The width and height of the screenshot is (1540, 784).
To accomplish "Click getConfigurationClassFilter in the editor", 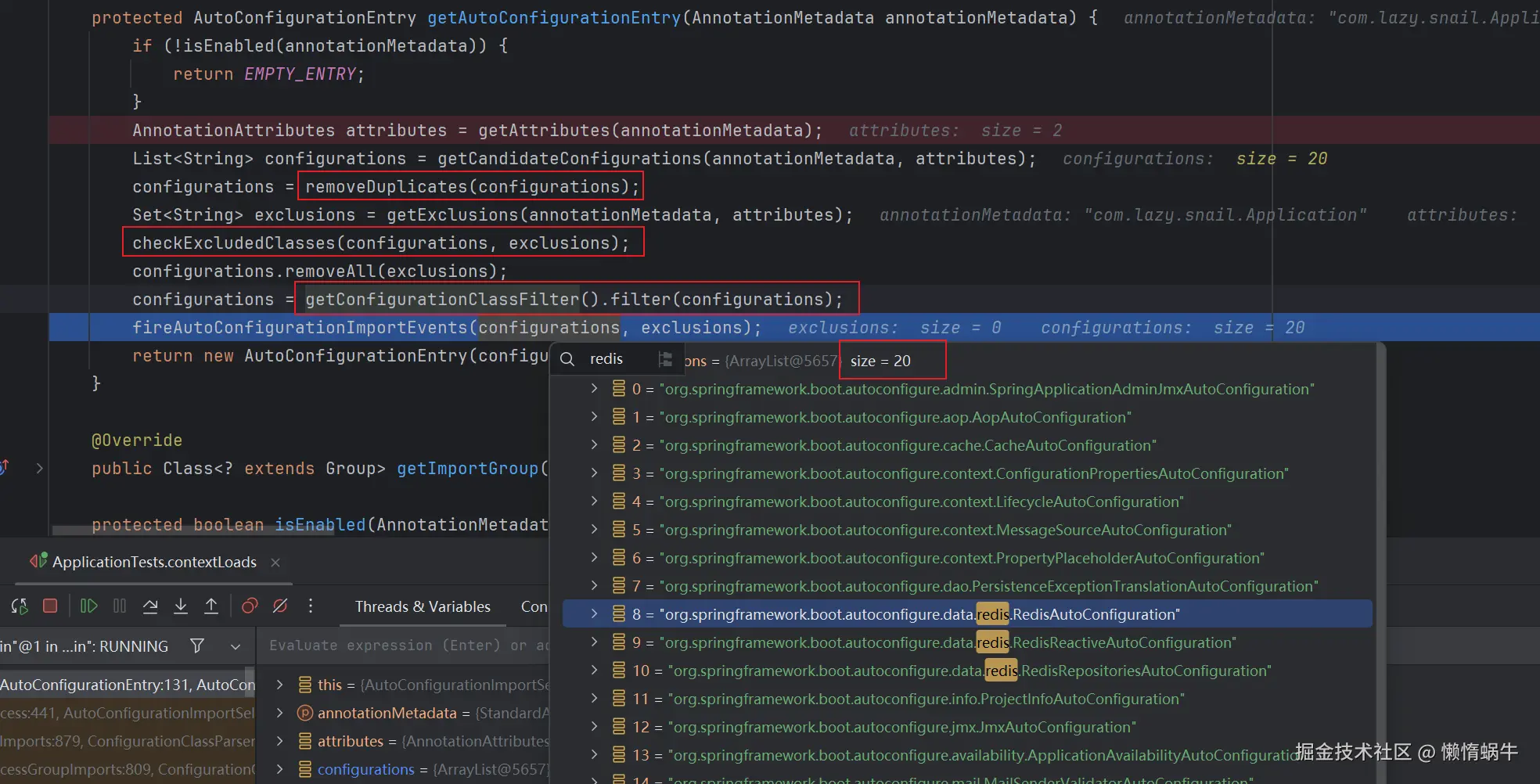I will click(442, 299).
